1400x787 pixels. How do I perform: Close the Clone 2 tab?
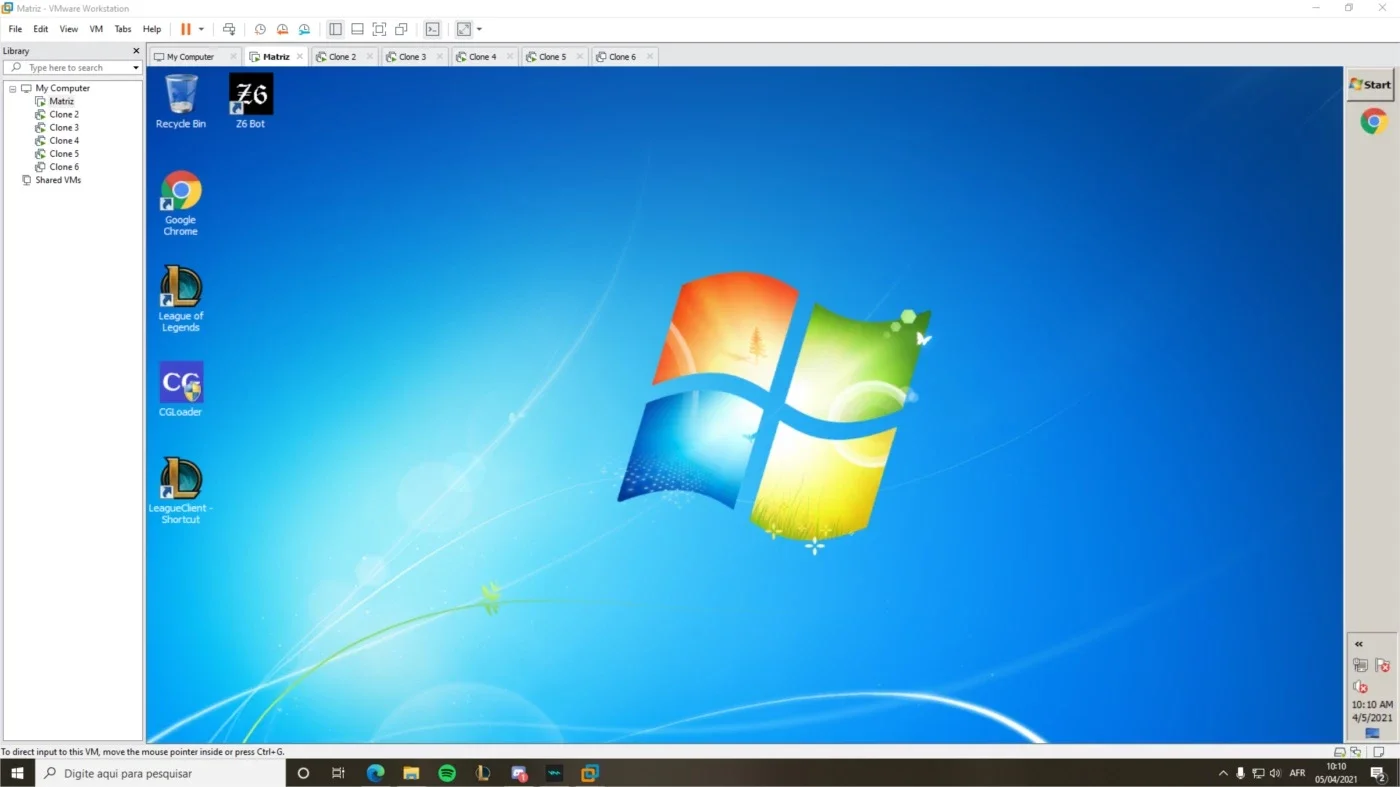point(369,57)
